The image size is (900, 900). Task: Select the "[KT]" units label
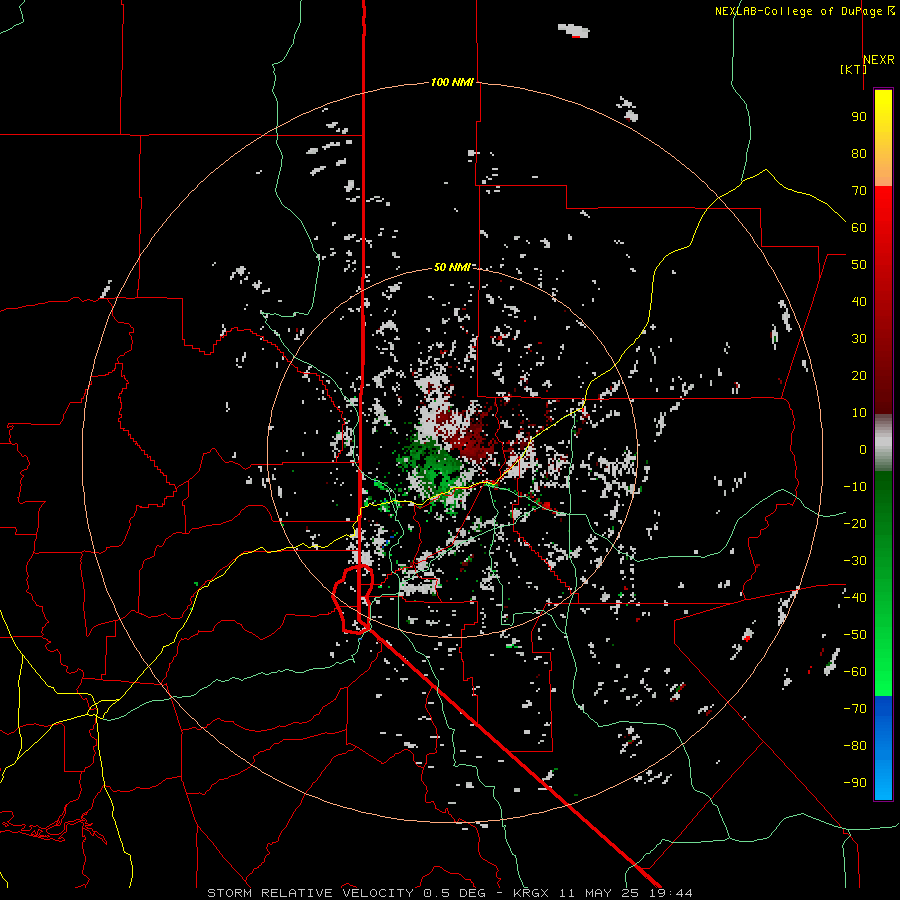click(854, 69)
